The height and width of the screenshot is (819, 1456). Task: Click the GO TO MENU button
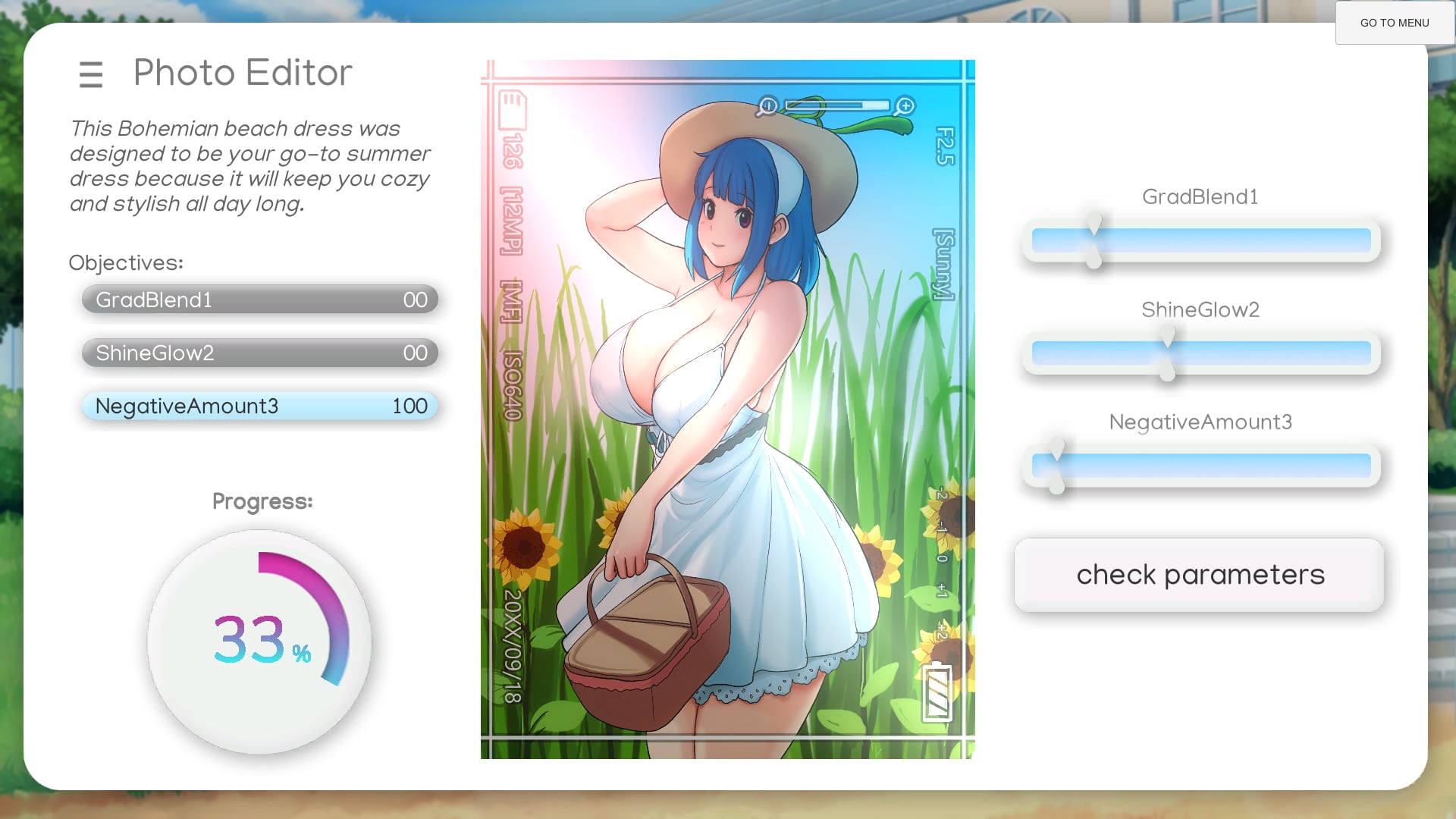point(1394,23)
